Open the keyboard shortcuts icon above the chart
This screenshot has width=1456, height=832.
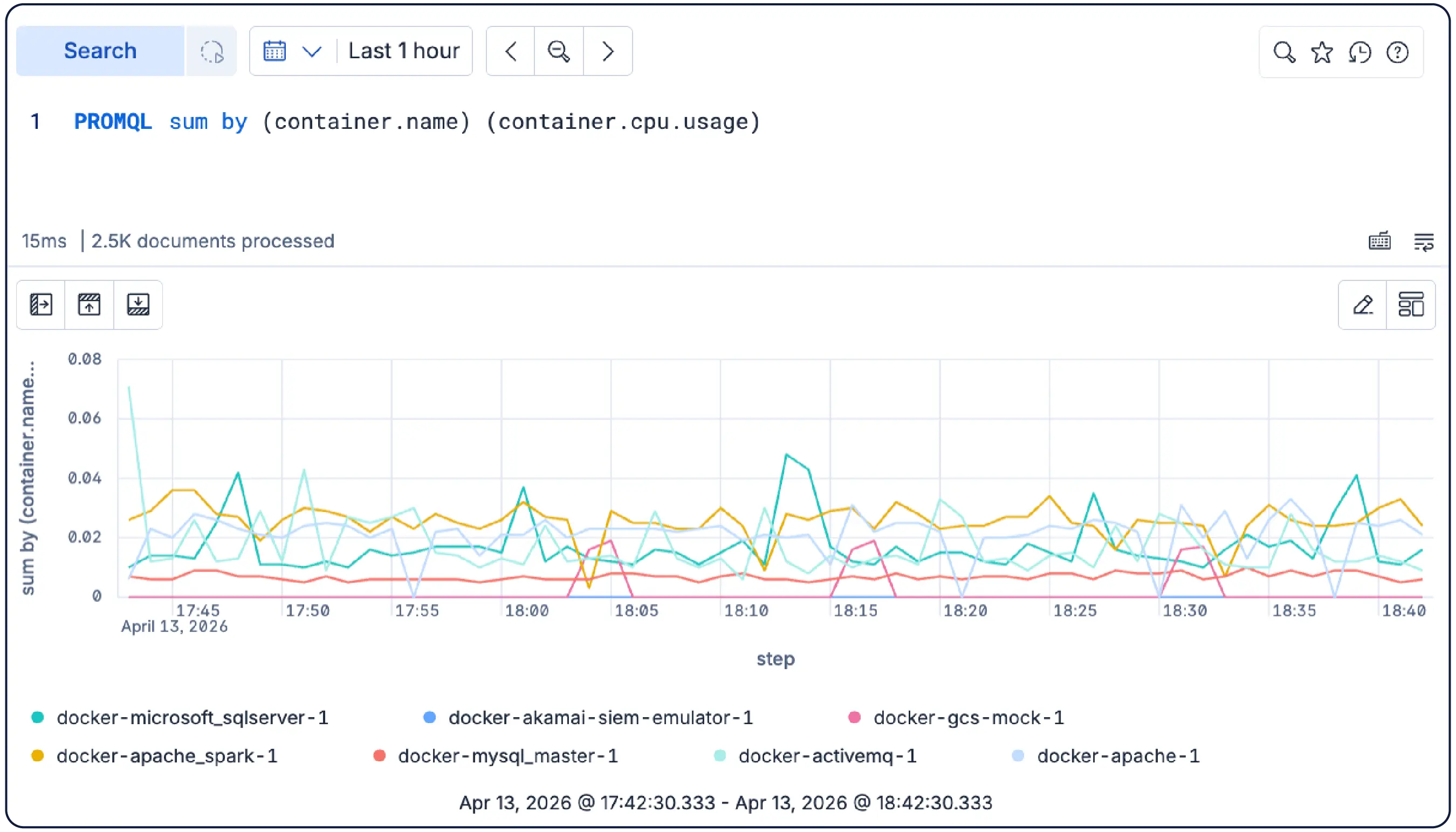[1379, 240]
